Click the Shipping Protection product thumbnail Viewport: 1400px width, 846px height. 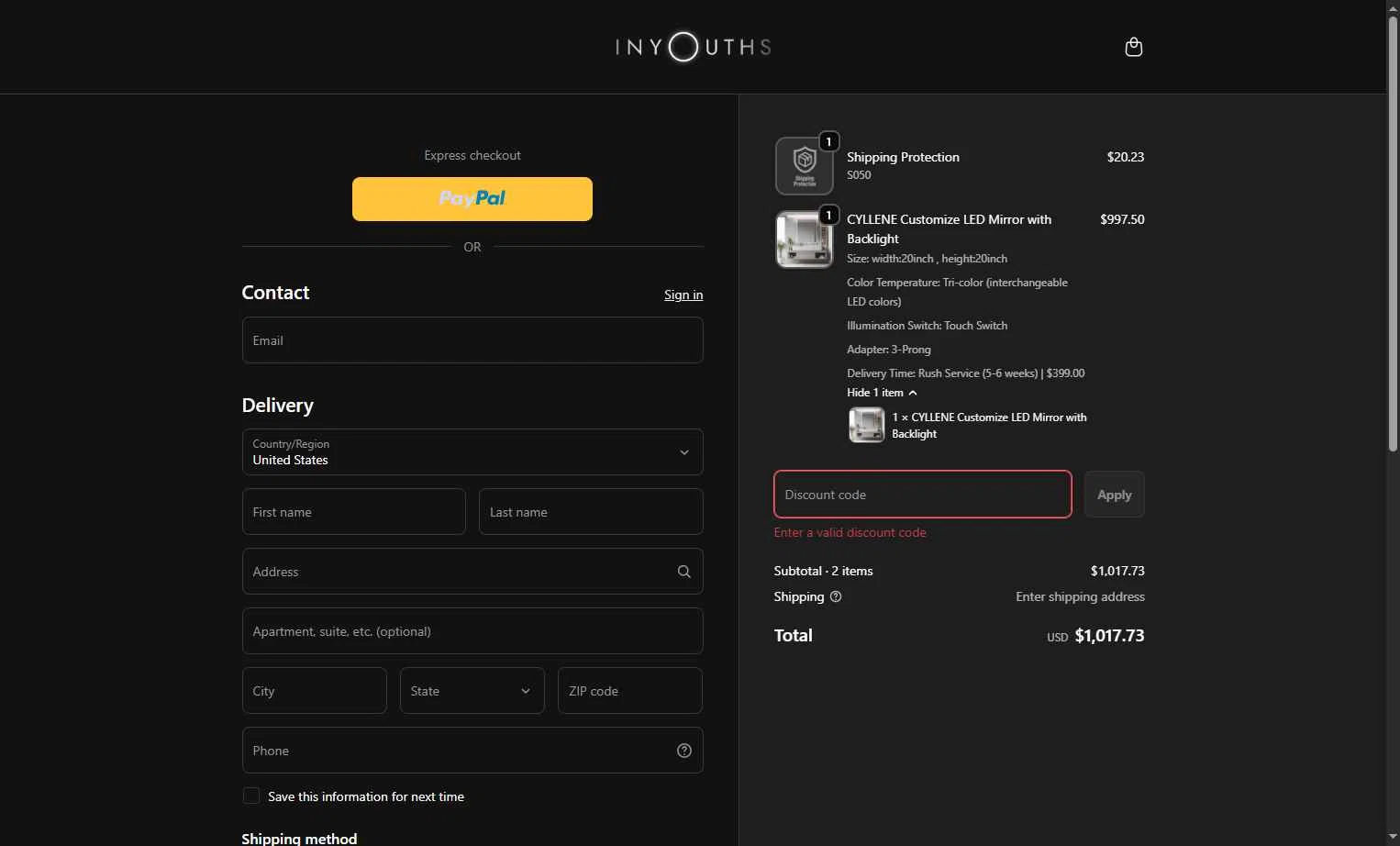804,166
